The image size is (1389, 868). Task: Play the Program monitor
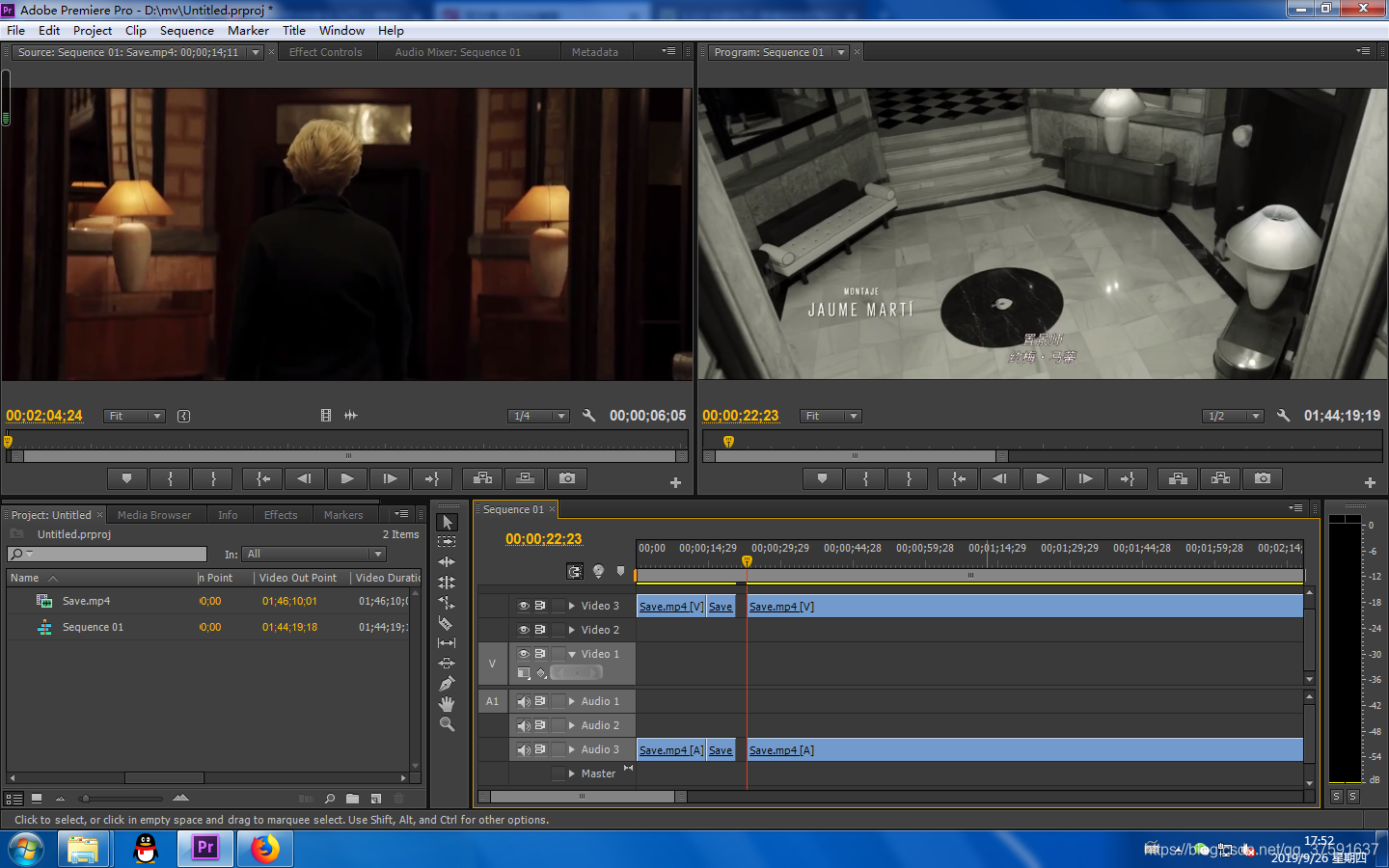(x=1043, y=478)
